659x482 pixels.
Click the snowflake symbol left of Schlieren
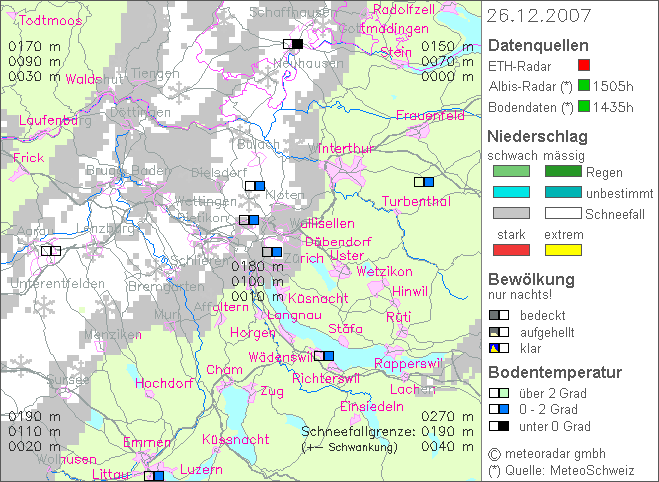pos(156,269)
